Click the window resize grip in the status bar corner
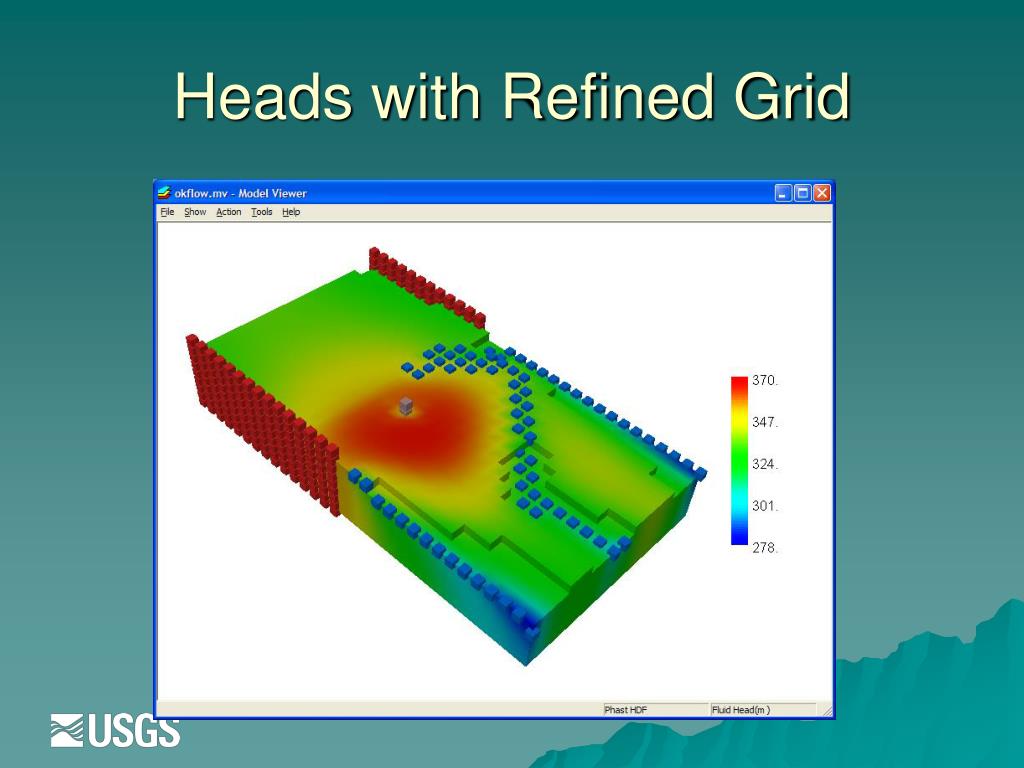This screenshot has width=1024, height=768. click(x=826, y=710)
